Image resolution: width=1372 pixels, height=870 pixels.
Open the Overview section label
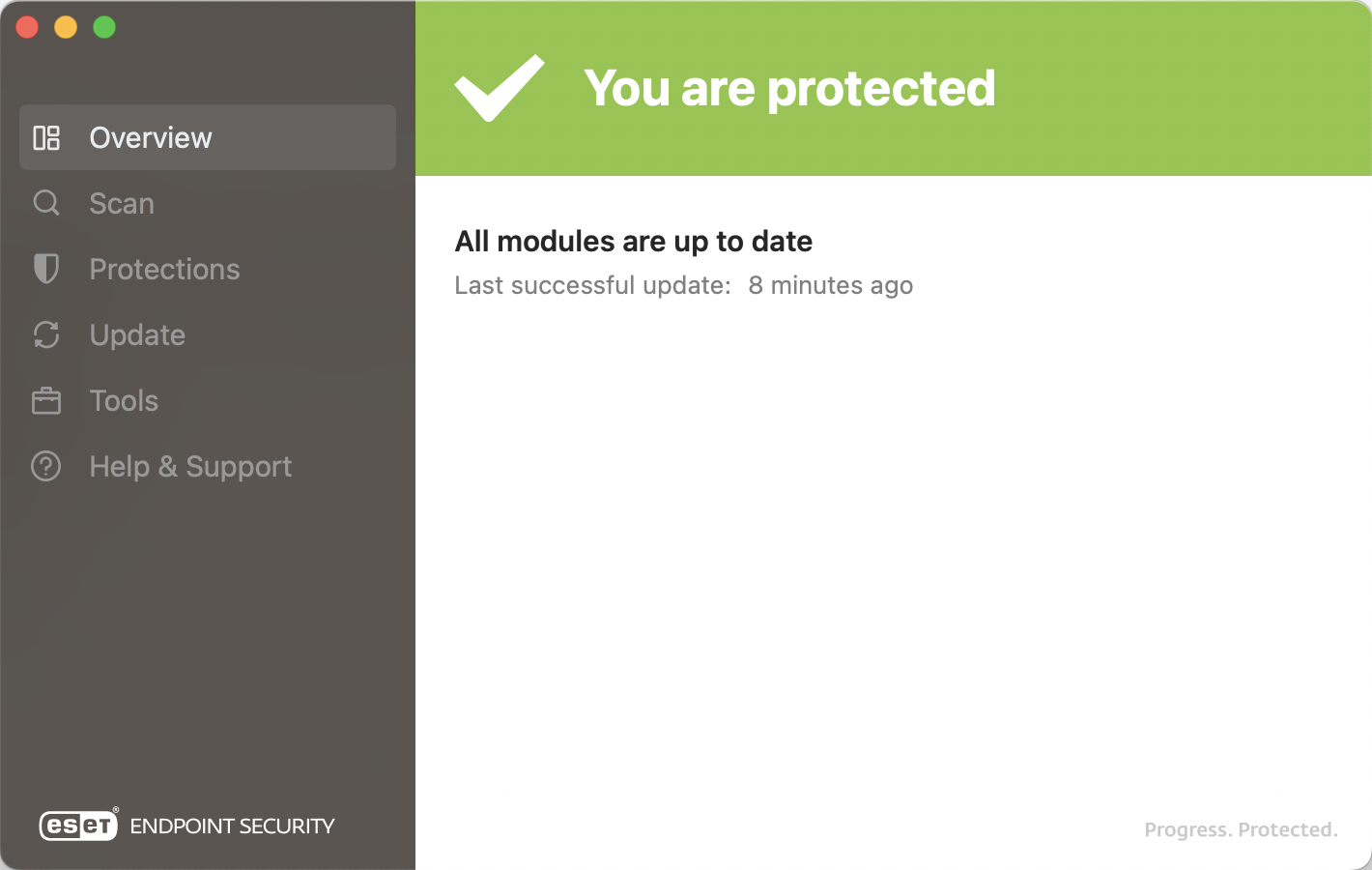[151, 138]
